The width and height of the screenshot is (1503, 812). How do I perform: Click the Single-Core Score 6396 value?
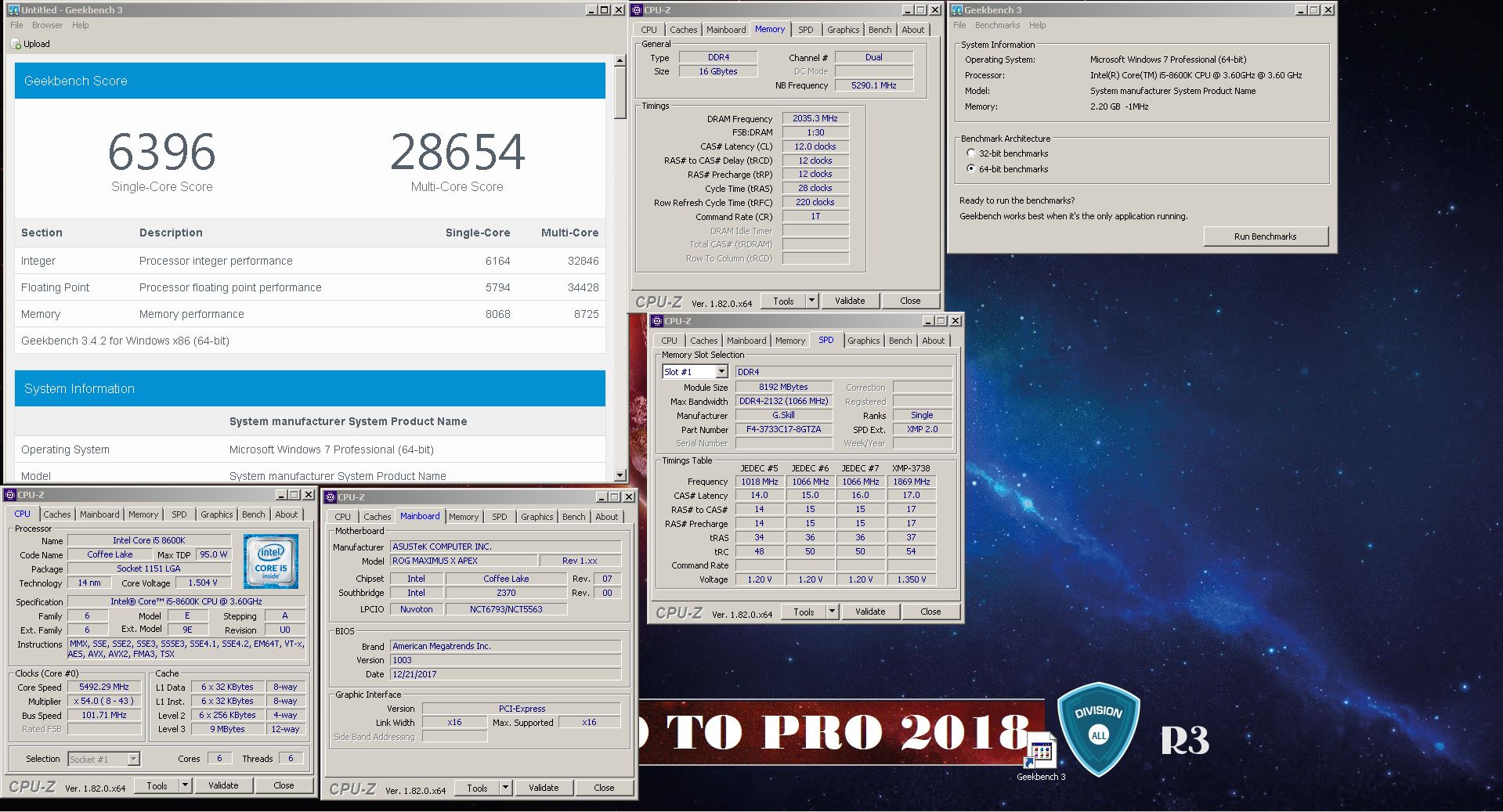[x=161, y=152]
